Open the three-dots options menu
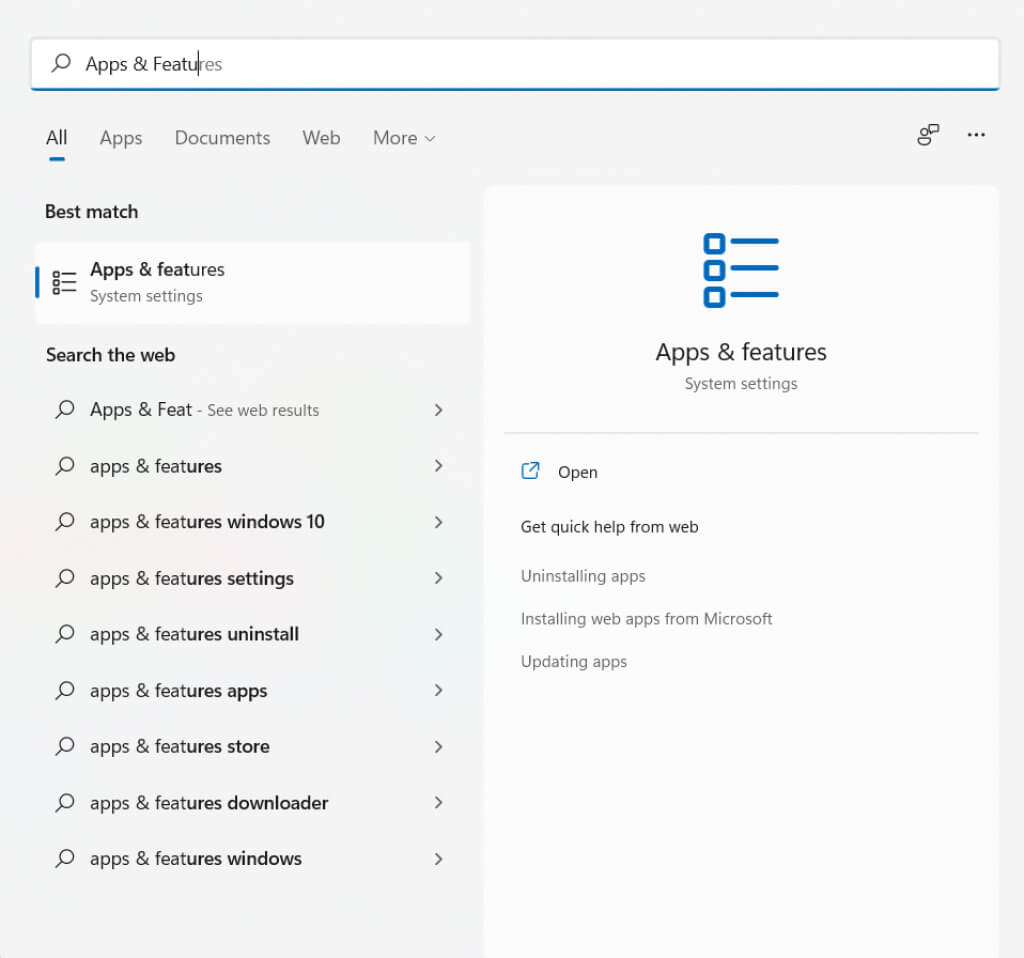 [976, 136]
